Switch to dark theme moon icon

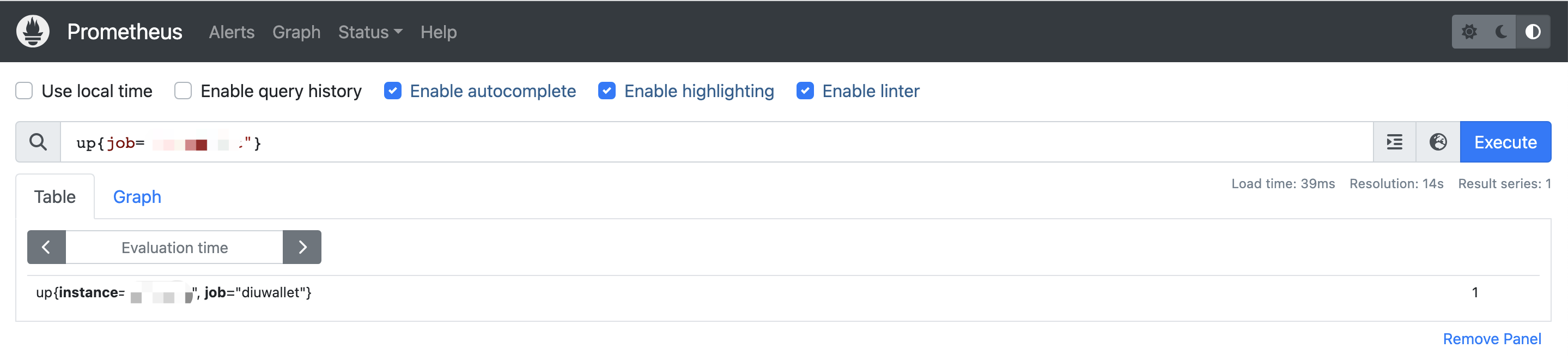tap(1501, 32)
